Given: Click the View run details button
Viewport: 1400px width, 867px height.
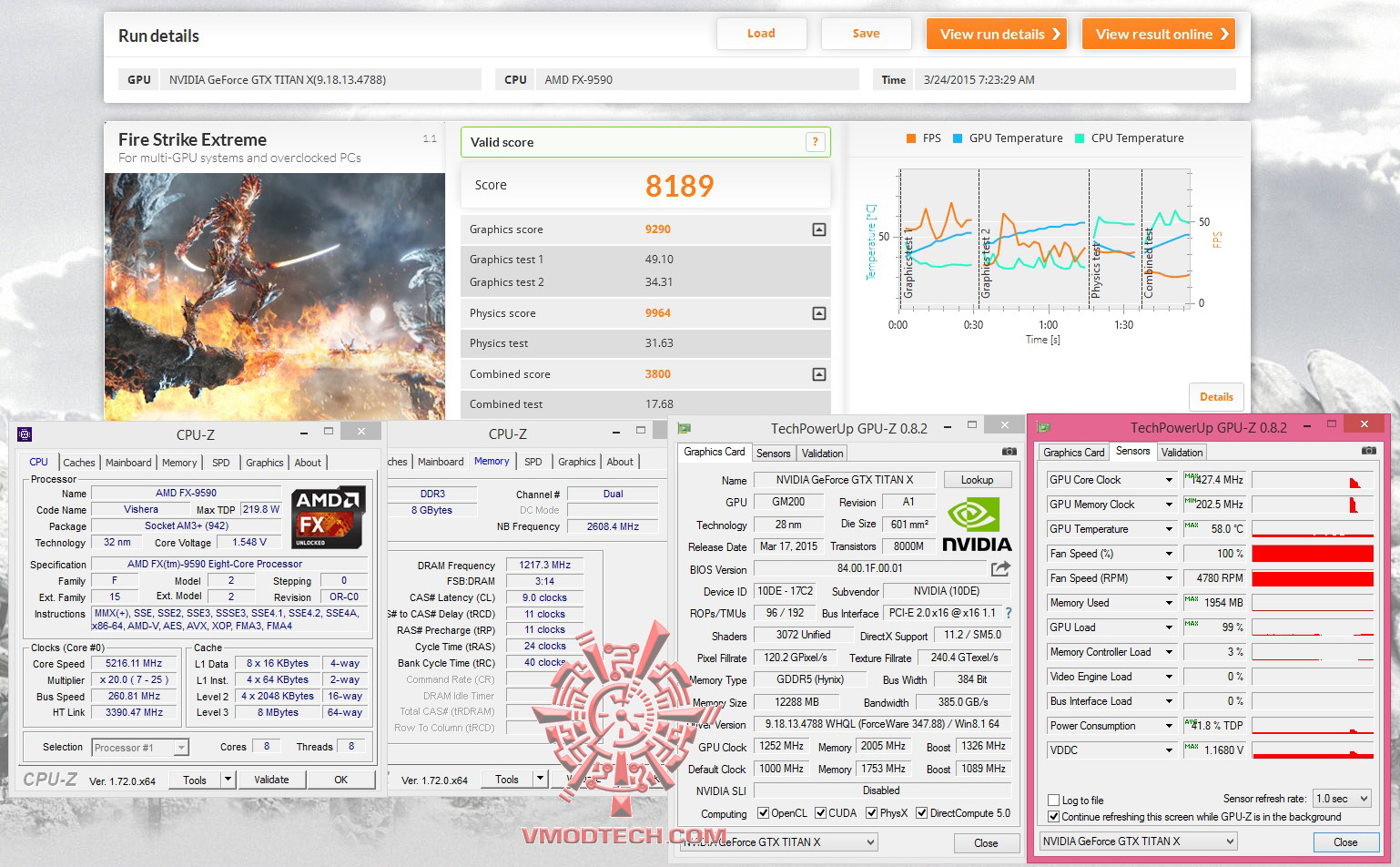Looking at the screenshot, I should 999,34.
